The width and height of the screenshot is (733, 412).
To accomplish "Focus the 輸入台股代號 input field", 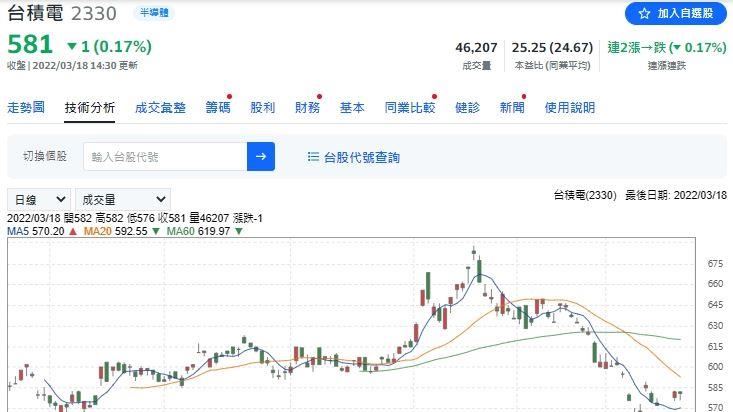I will click(165, 157).
